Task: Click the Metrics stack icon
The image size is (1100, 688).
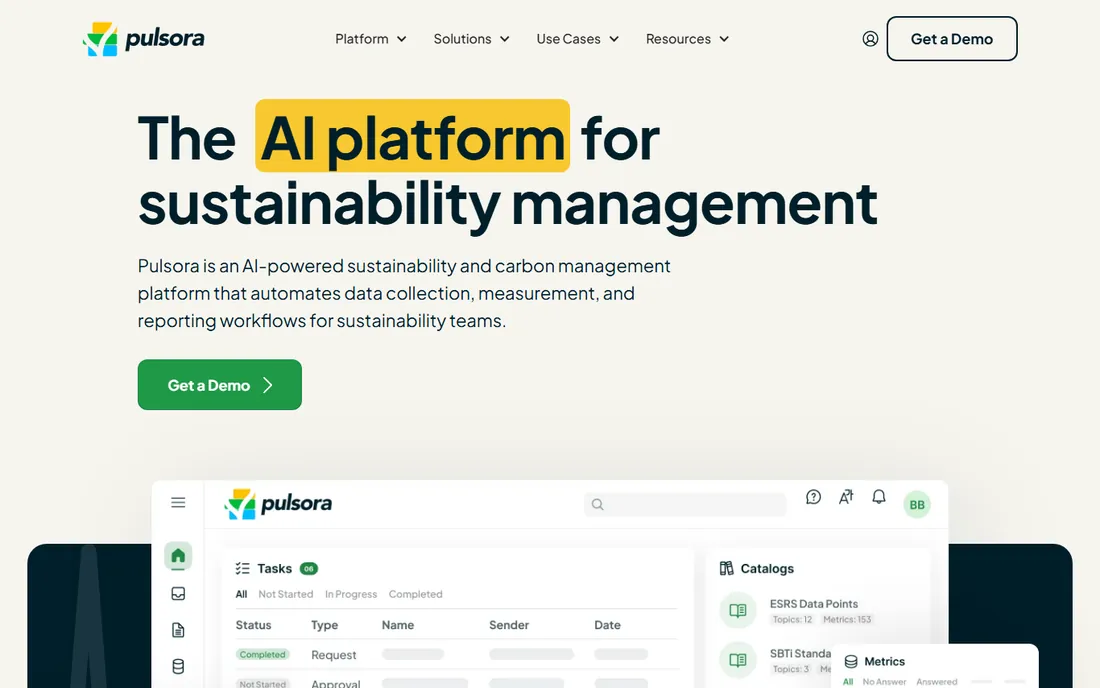Action: pos(851,661)
